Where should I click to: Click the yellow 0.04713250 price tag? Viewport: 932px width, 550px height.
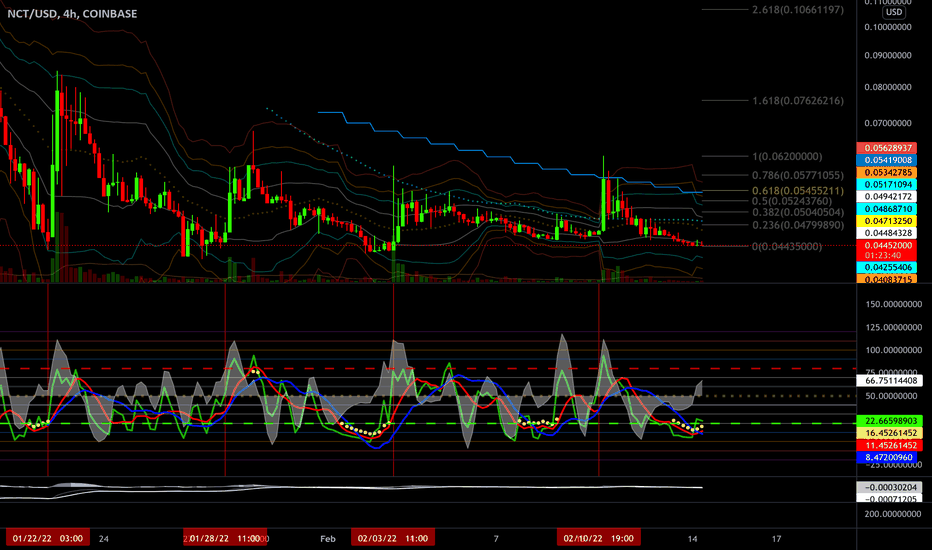886,221
